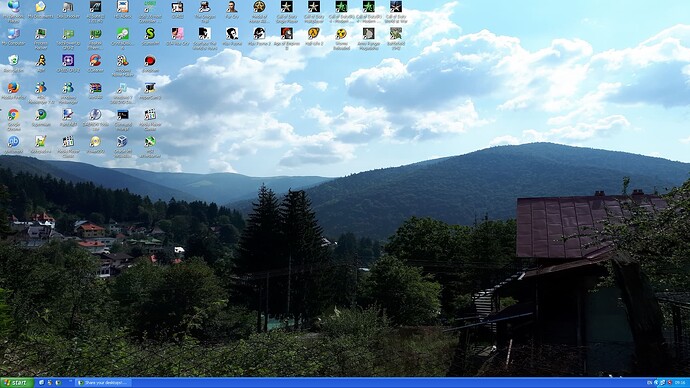Select the Recycle Bin icon
Image resolution: width=690 pixels, height=388 pixels.
tap(13, 61)
